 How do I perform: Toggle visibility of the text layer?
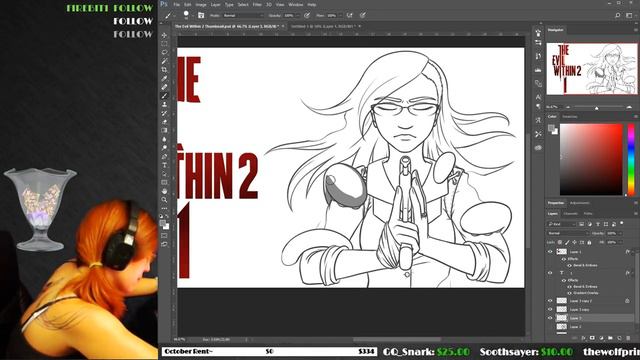pyautogui.click(x=550, y=273)
